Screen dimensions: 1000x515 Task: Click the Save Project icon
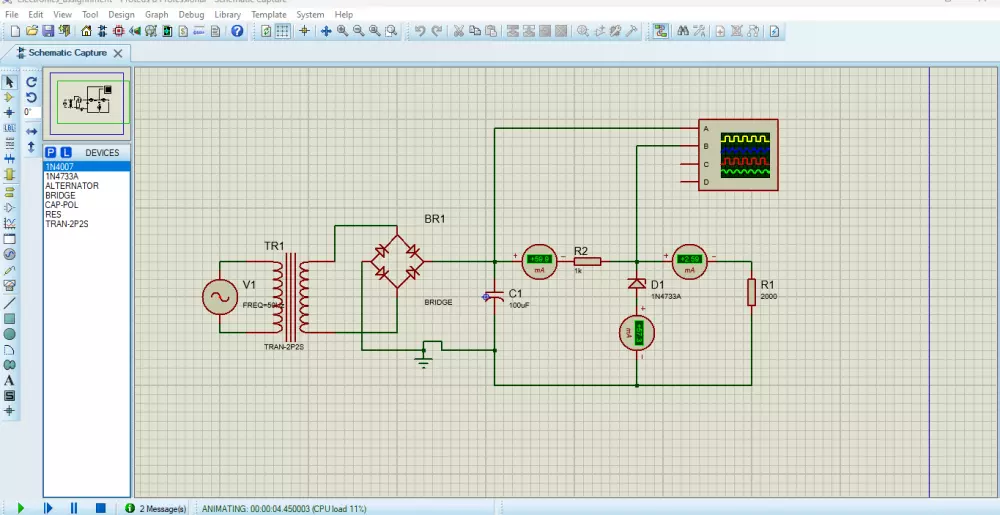coord(47,32)
